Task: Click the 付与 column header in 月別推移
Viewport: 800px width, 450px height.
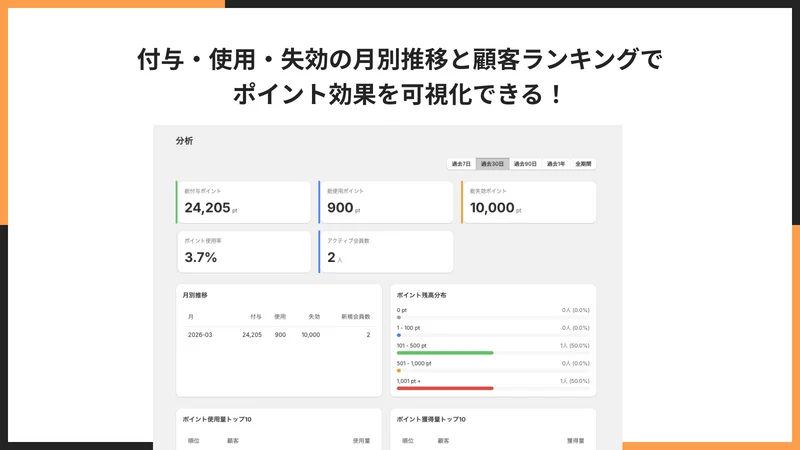Action: [256, 316]
